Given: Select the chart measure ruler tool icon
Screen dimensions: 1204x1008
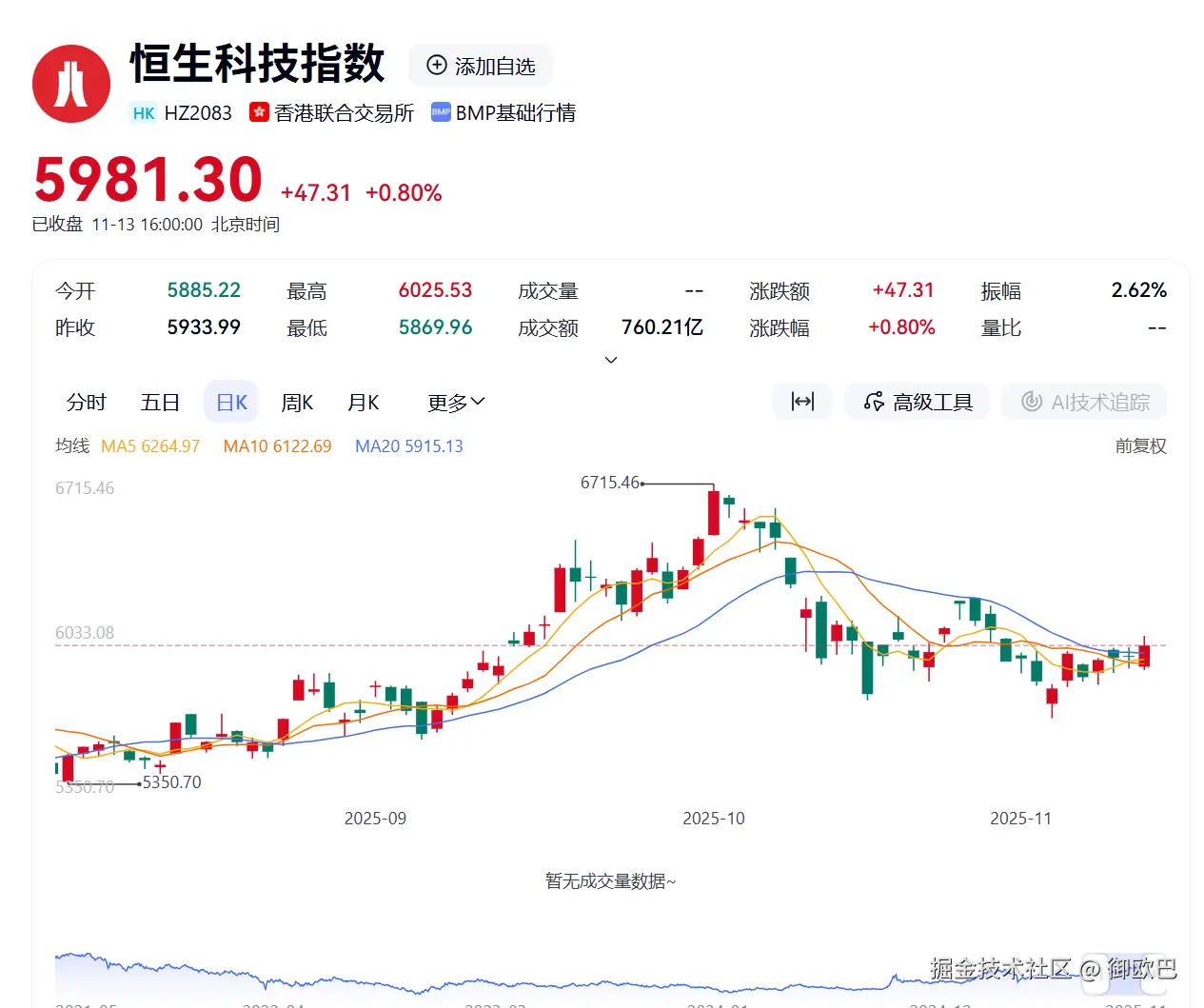Looking at the screenshot, I should click(x=801, y=401).
